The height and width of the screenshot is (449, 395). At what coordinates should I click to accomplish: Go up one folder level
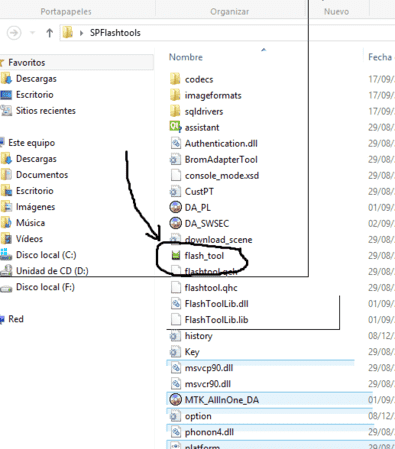tap(49, 33)
